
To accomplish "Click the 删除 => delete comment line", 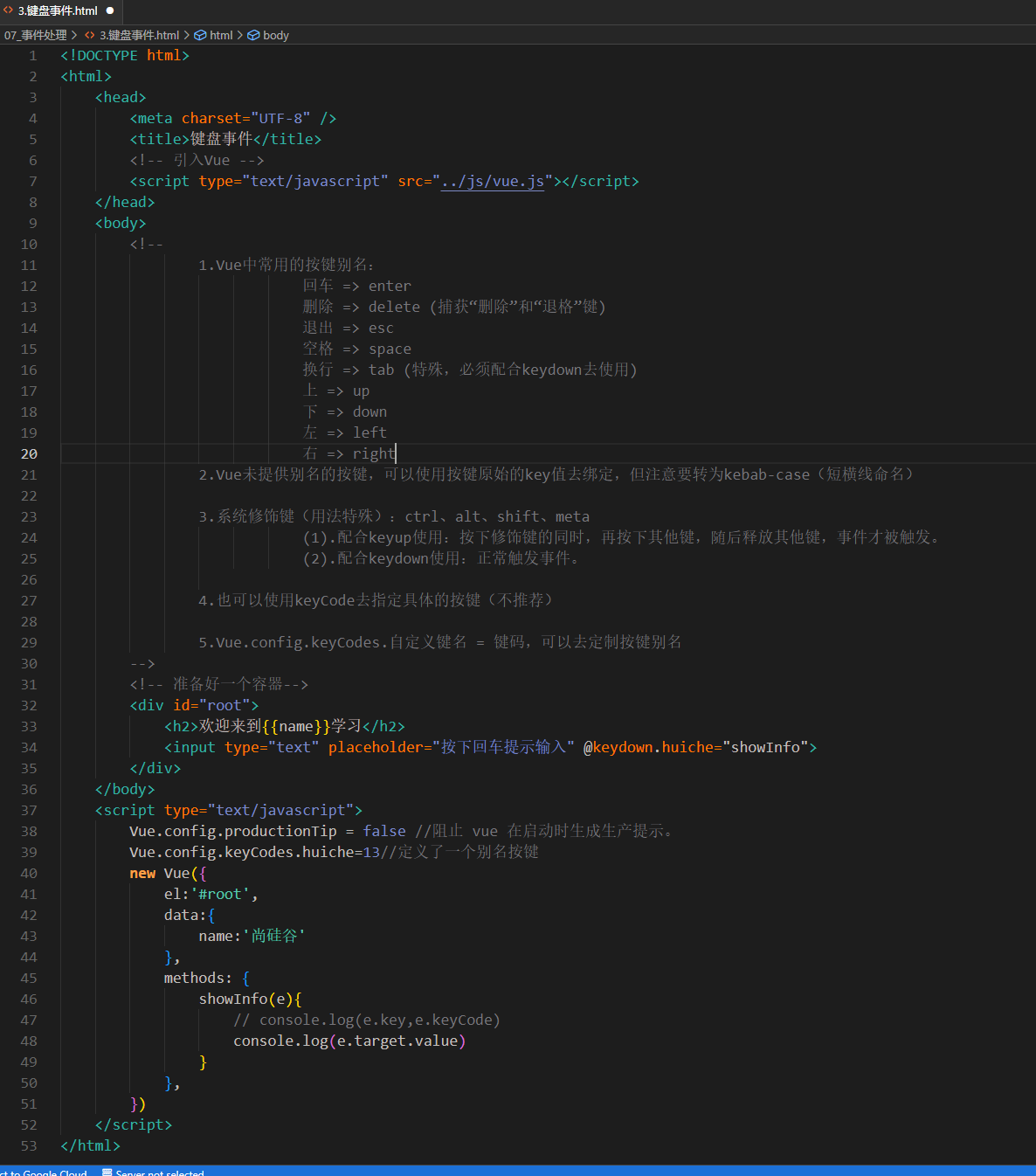I will (x=454, y=307).
